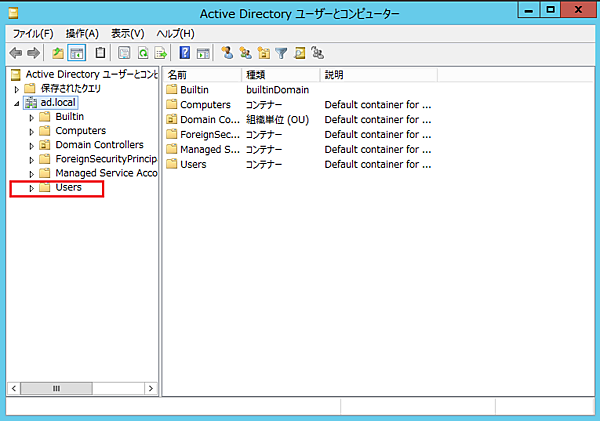600x421 pixels.
Task: Sort by the 名前 column header
Action: tap(203, 75)
